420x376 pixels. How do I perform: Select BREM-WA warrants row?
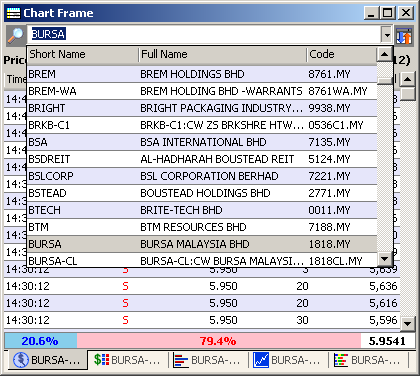click(x=202, y=91)
